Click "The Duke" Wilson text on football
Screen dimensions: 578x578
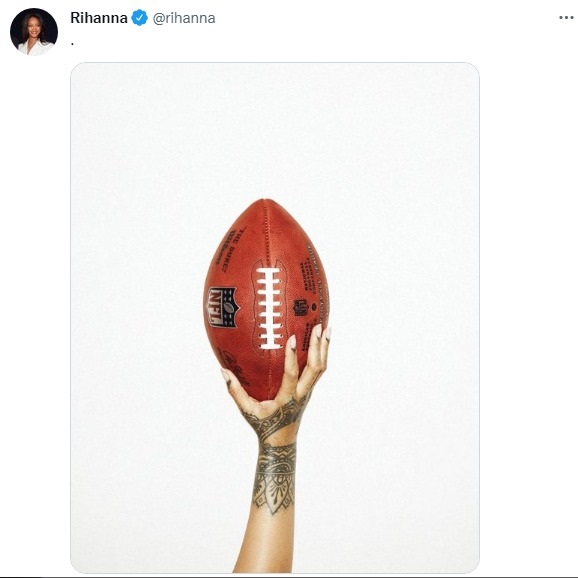[231, 248]
